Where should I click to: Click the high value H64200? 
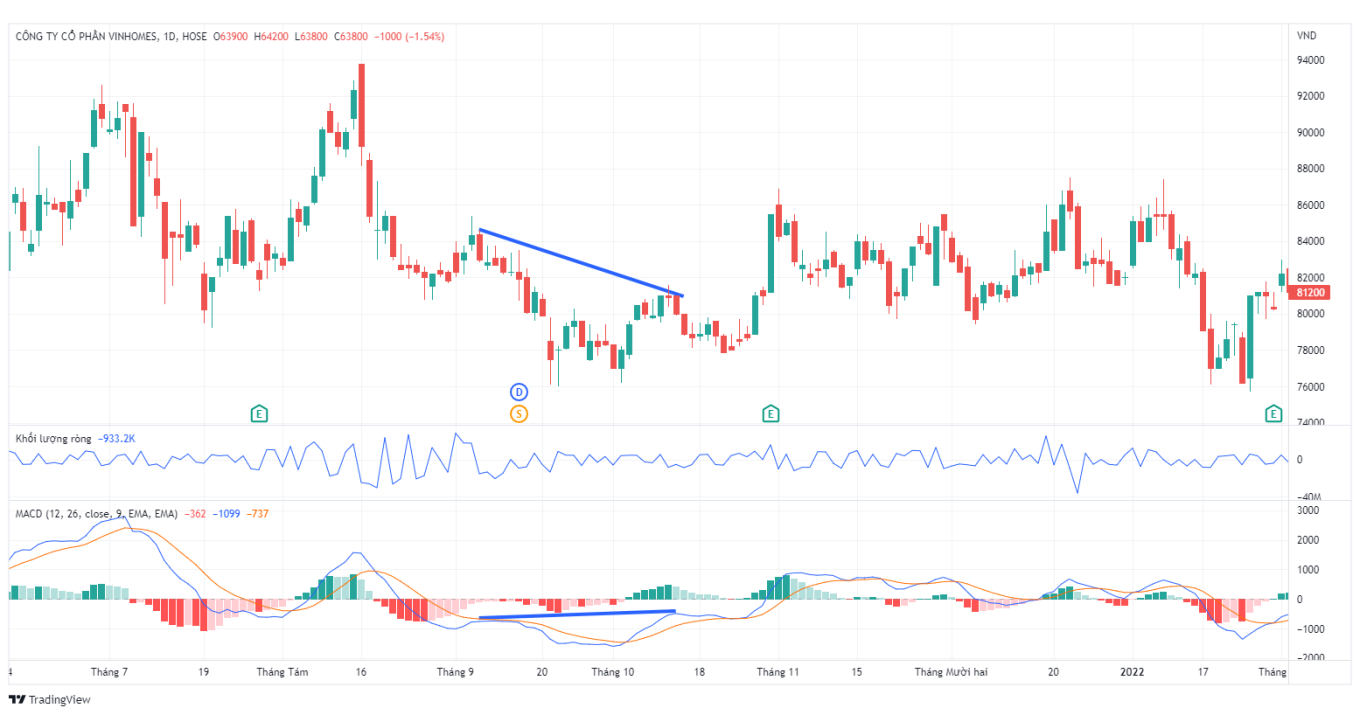coord(271,36)
